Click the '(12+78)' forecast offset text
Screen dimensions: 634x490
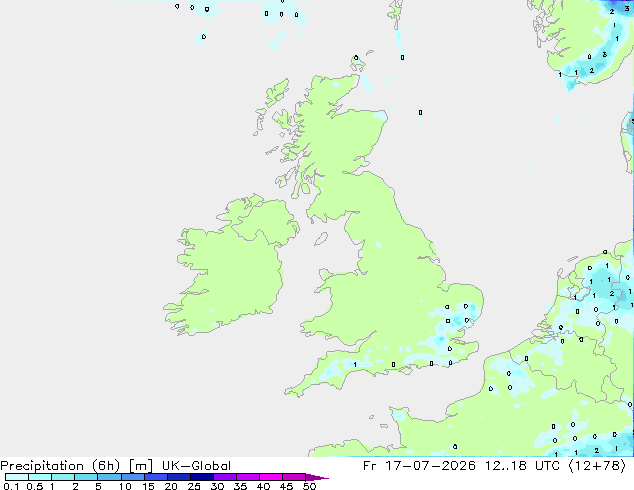tap(597, 466)
